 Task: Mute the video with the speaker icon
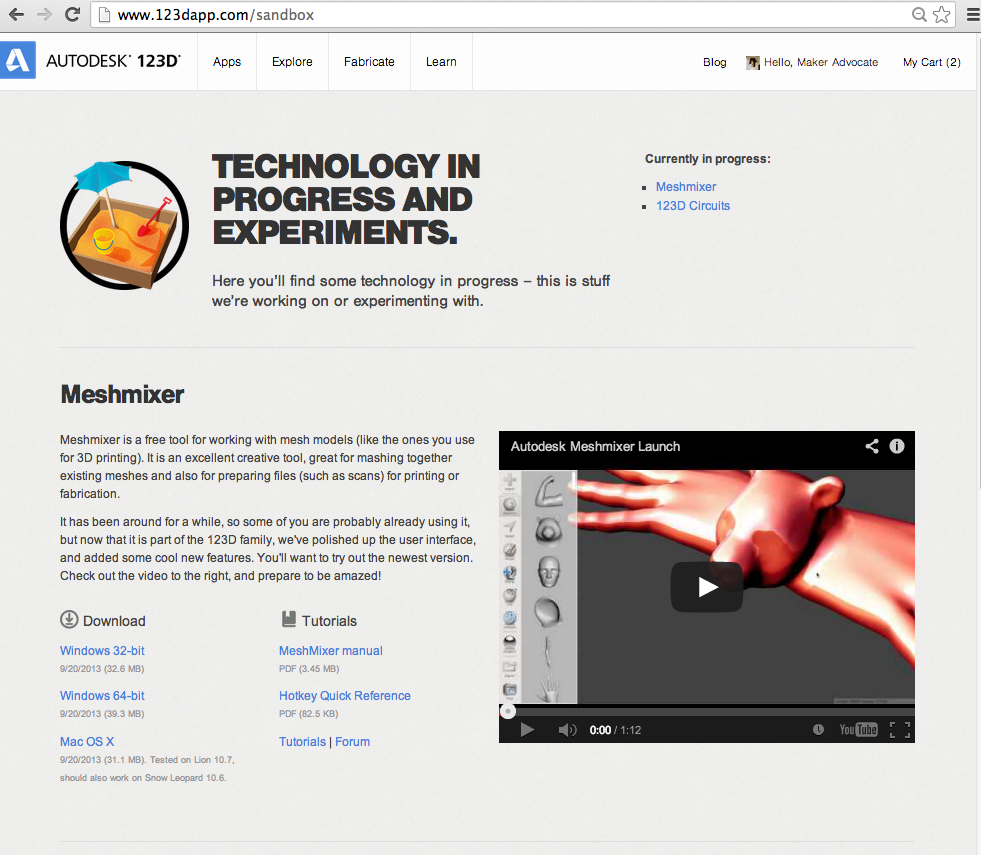pos(567,730)
